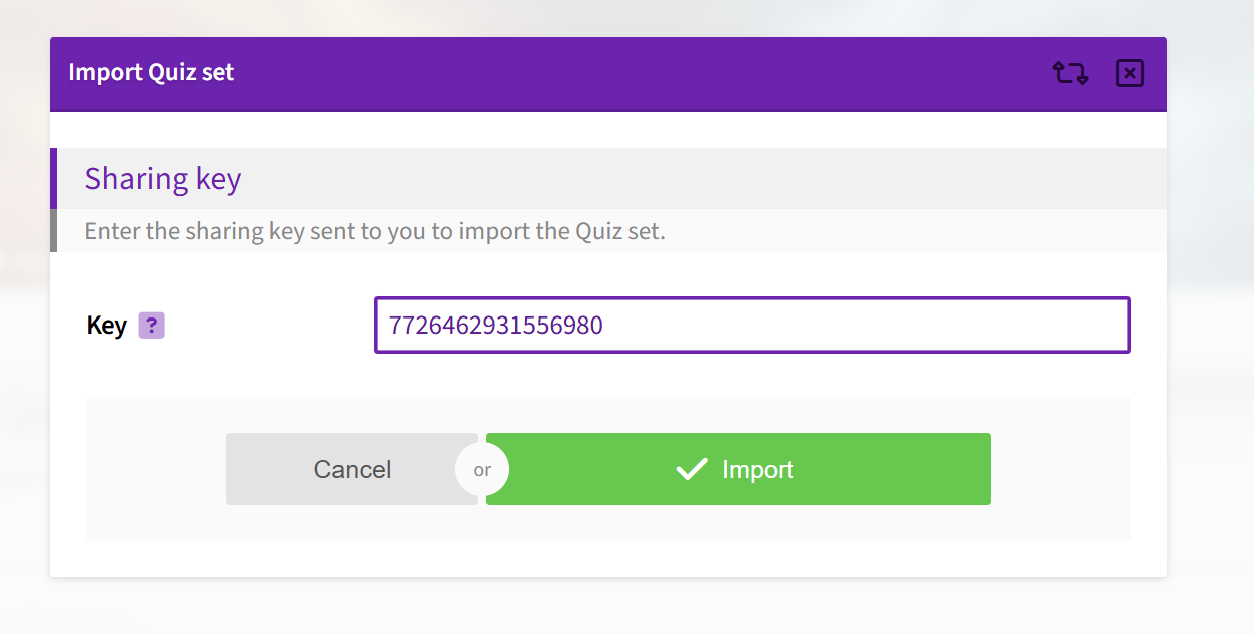Confirm with the green Import button

tap(738, 469)
